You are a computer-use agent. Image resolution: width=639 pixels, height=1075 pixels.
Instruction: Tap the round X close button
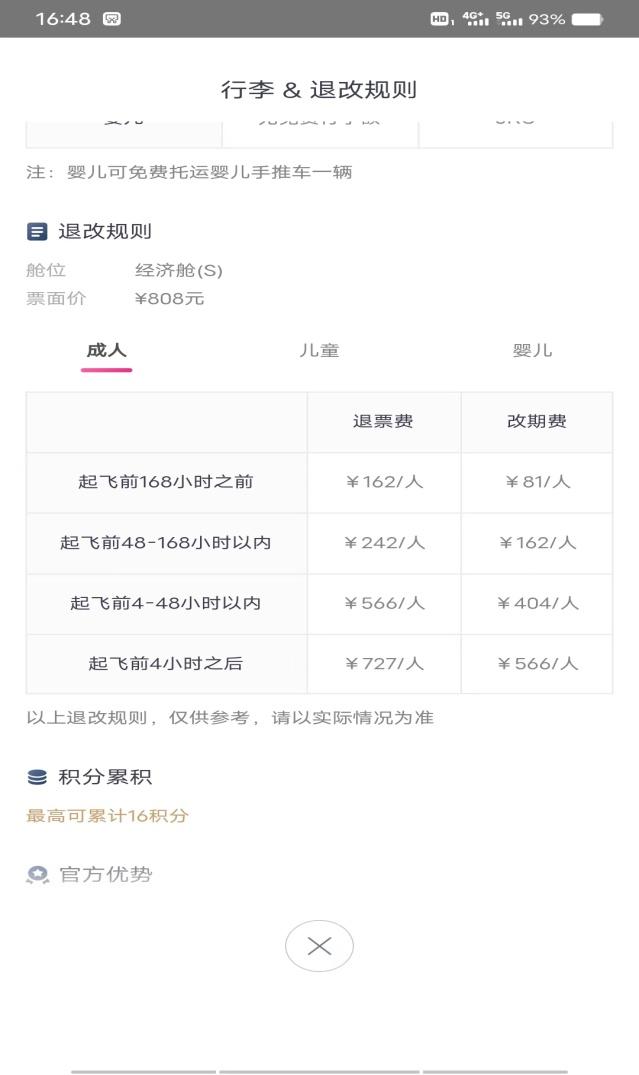click(x=319, y=946)
